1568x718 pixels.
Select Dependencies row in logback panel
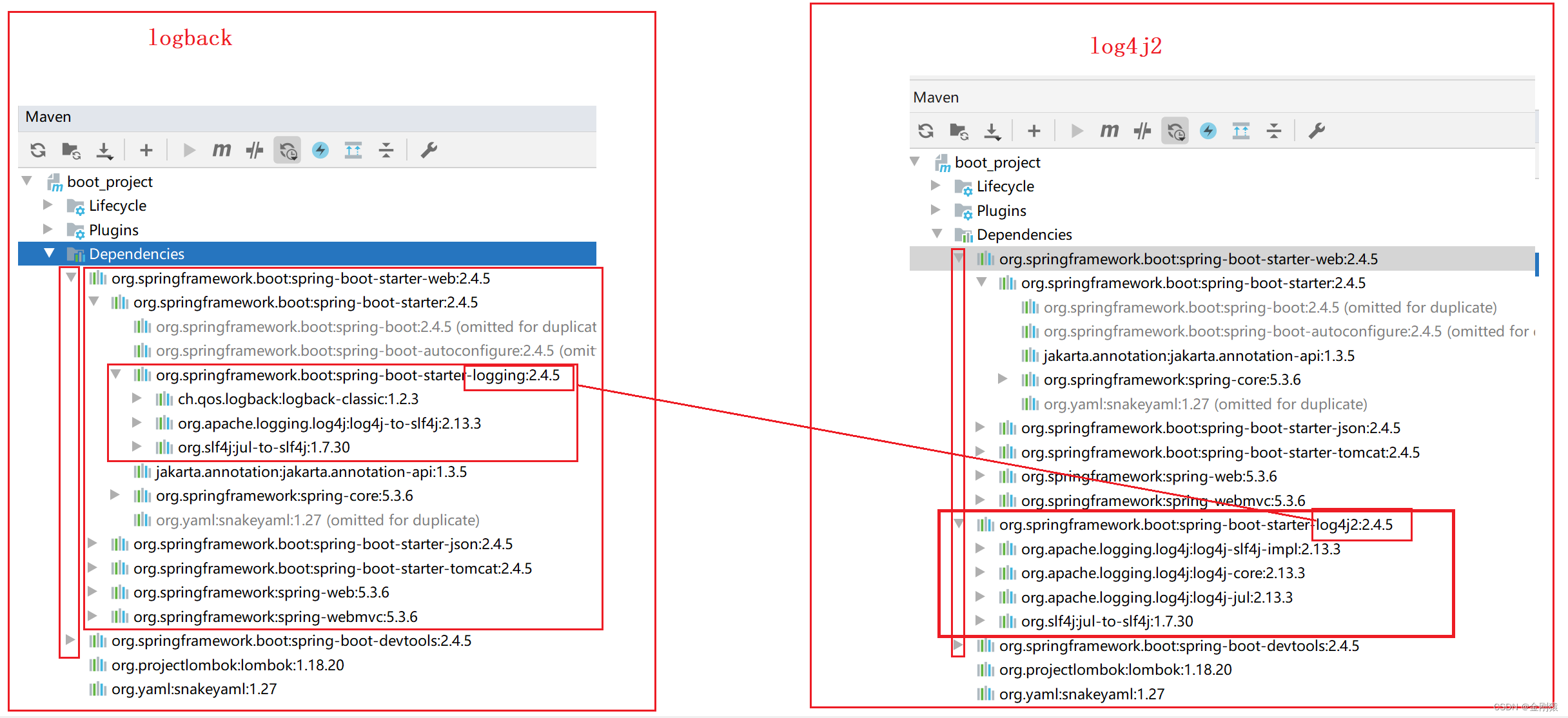point(307,254)
